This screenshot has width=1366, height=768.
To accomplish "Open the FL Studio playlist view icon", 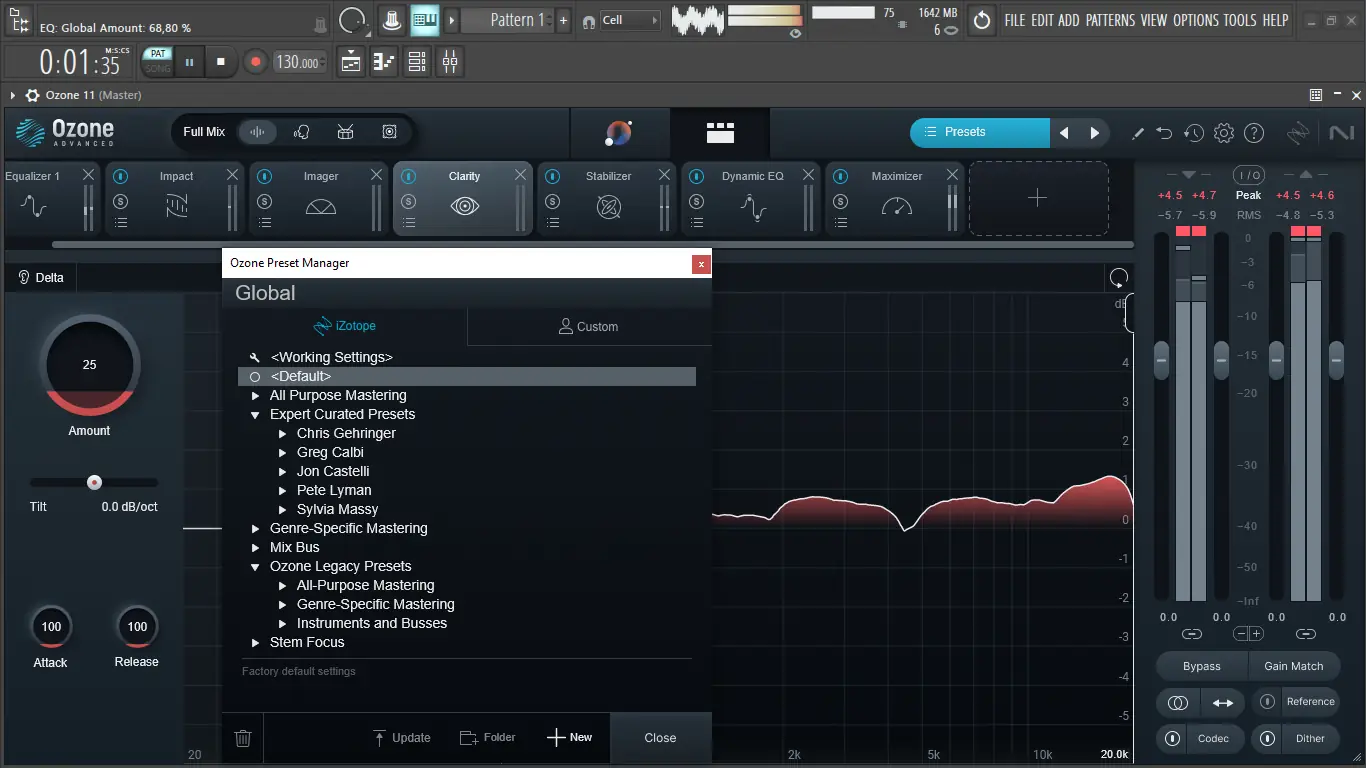I will point(351,62).
